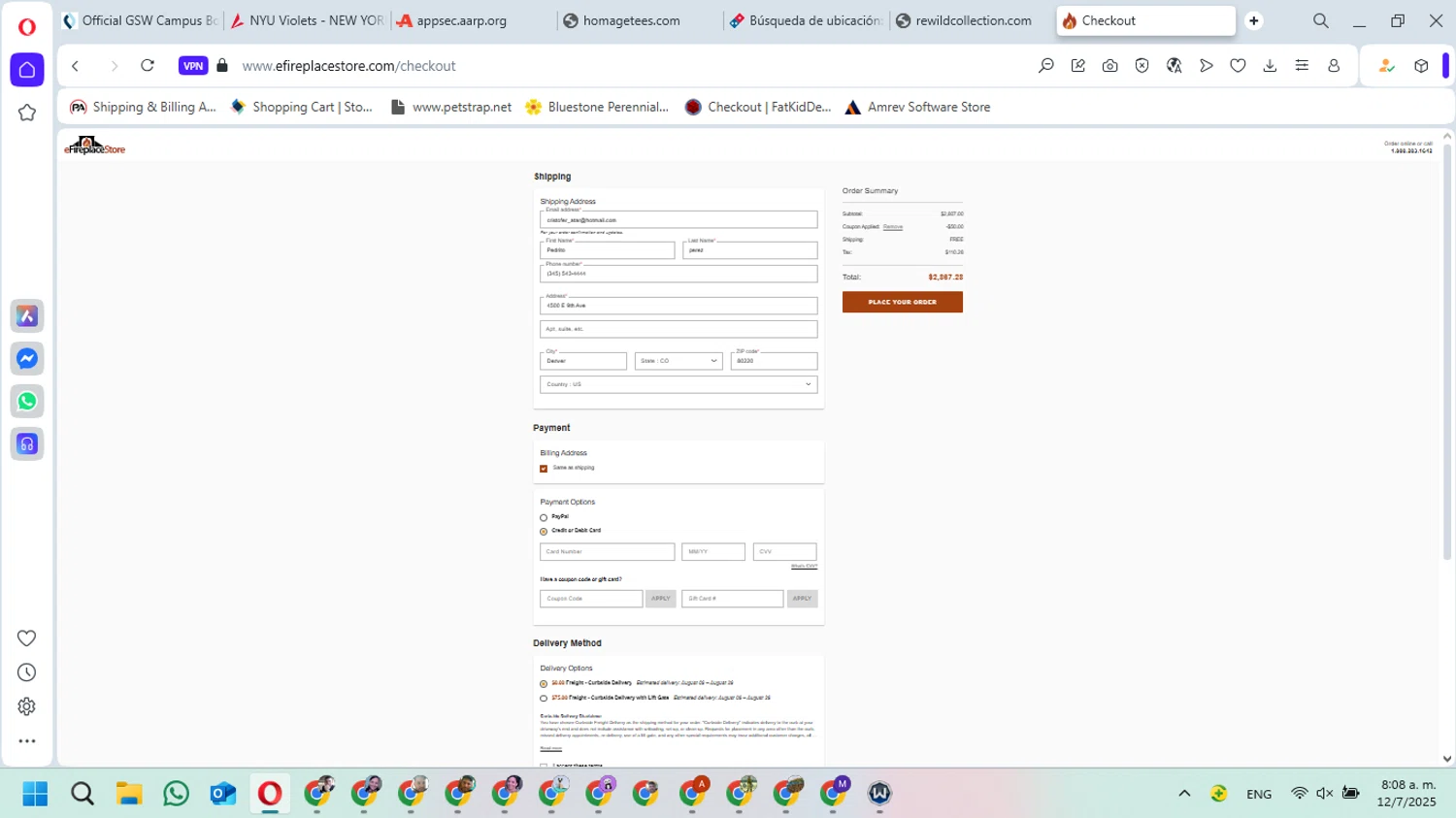Open the Checkout FatKidDe bookmark

coord(758,107)
